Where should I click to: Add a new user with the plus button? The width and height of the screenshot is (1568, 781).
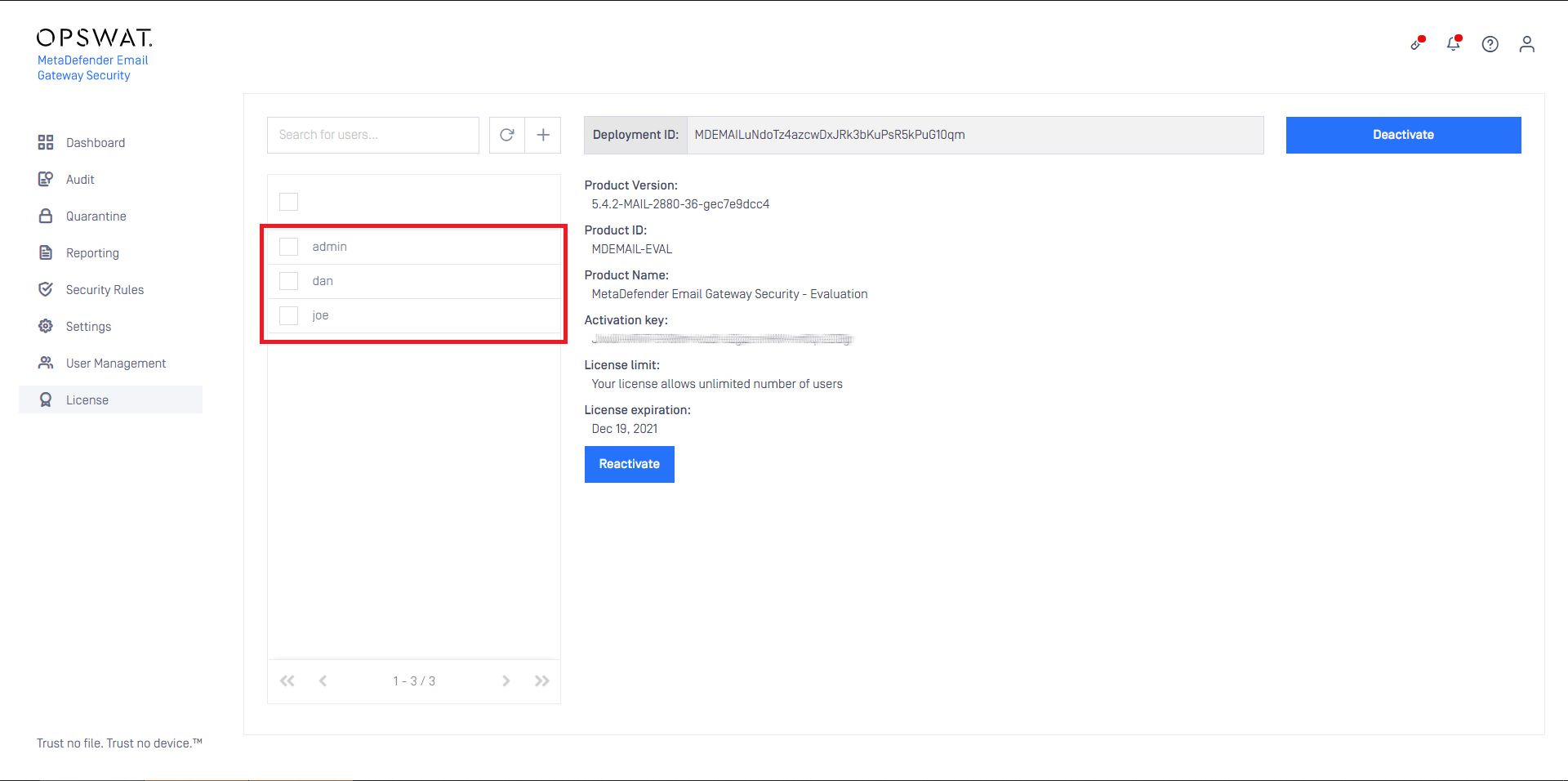tap(543, 135)
